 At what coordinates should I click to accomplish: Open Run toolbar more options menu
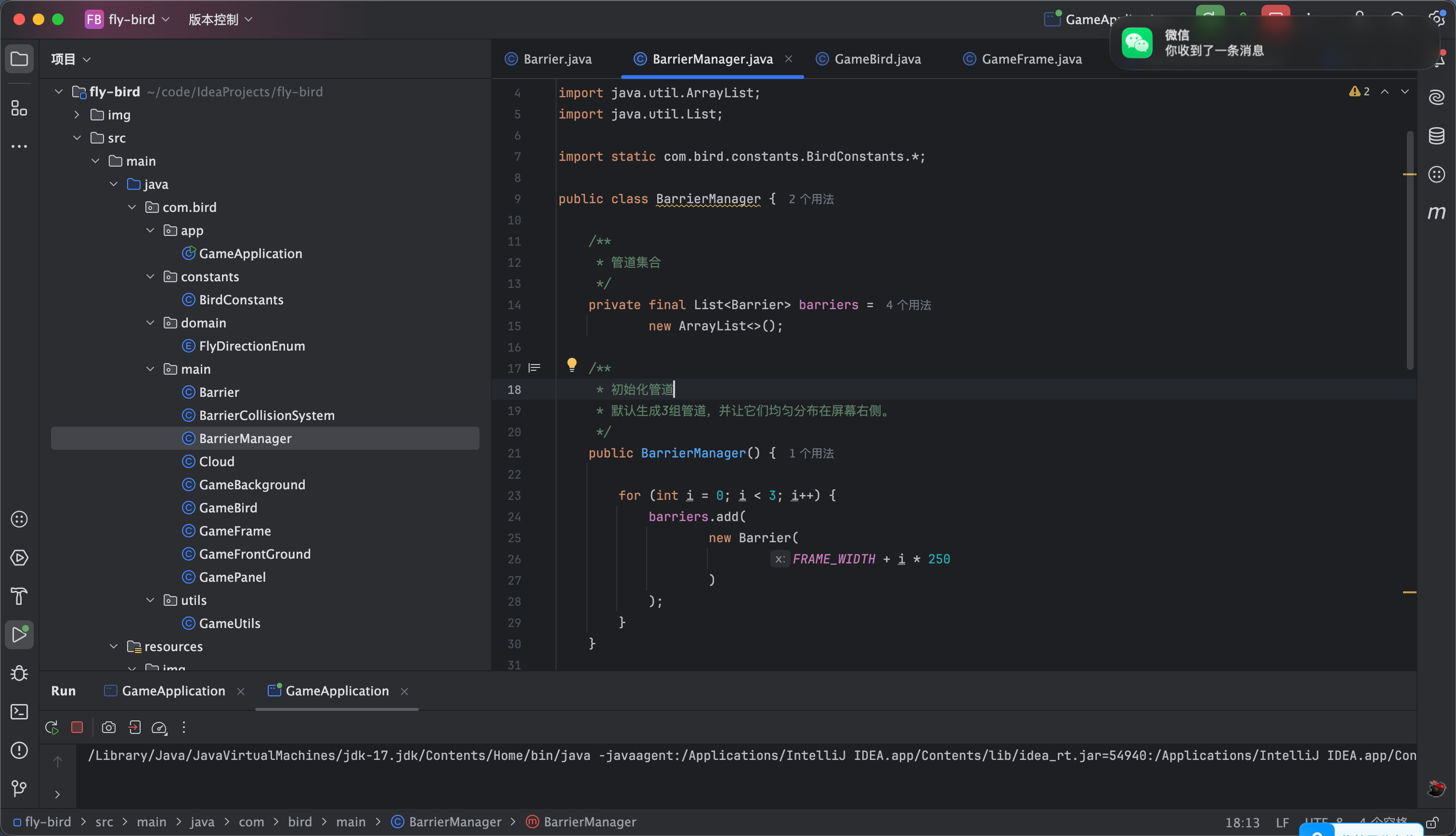pos(183,728)
